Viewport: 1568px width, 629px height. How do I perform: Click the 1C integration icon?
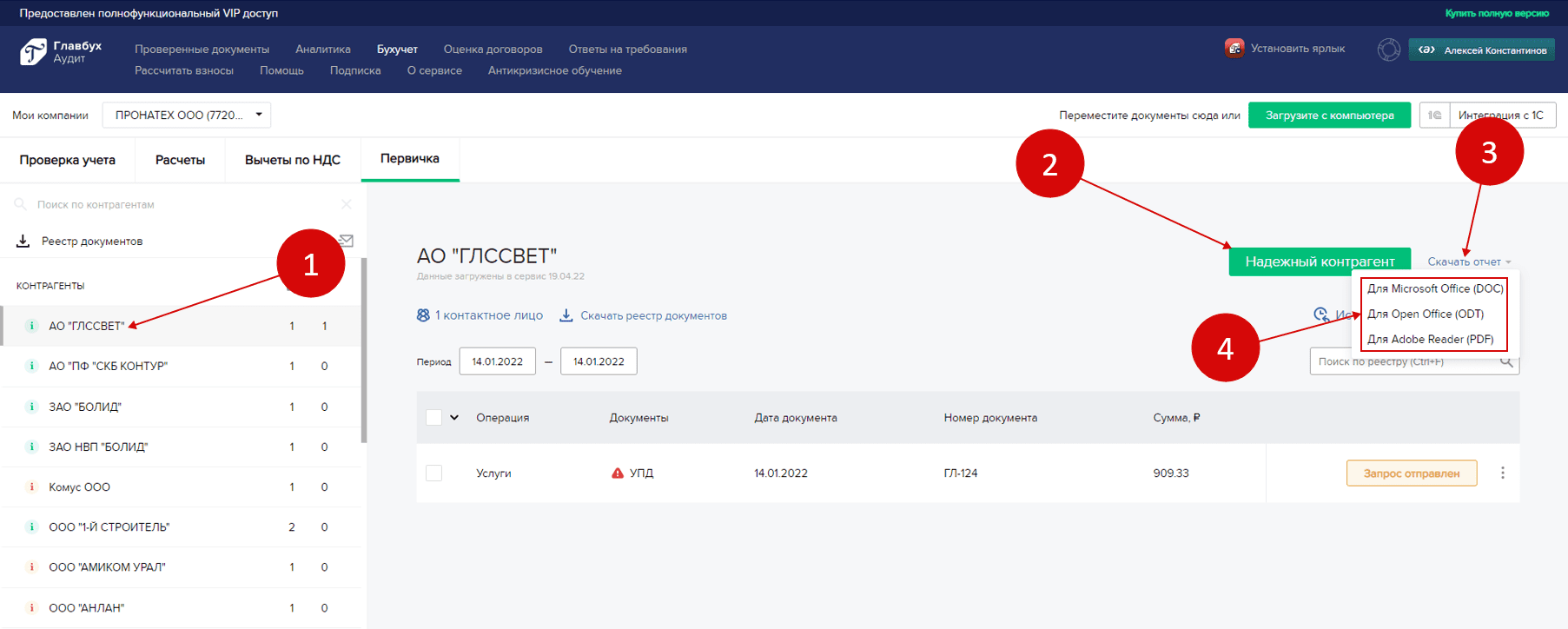[1434, 116]
